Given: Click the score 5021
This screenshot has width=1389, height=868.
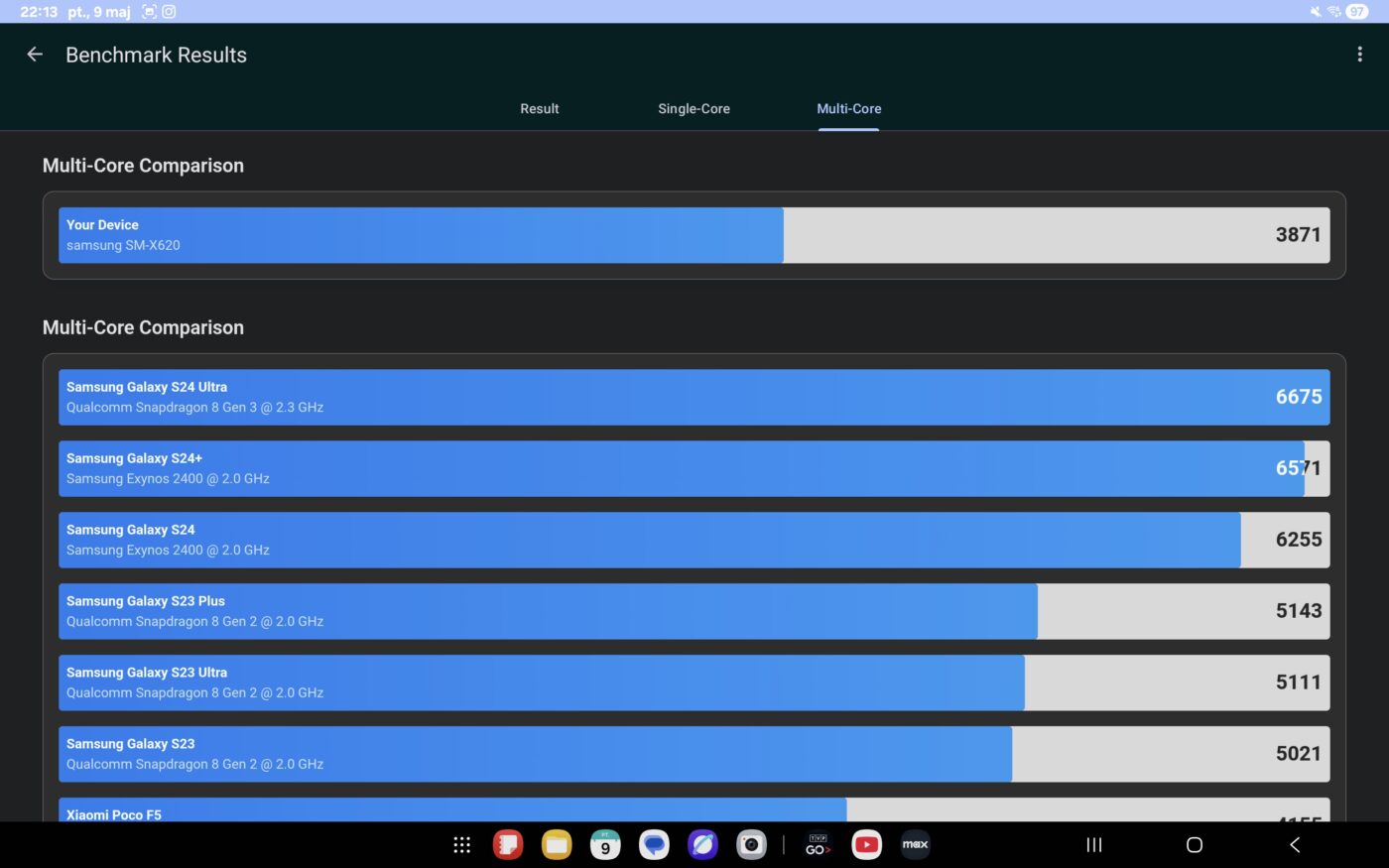Looking at the screenshot, I should click(1299, 754).
